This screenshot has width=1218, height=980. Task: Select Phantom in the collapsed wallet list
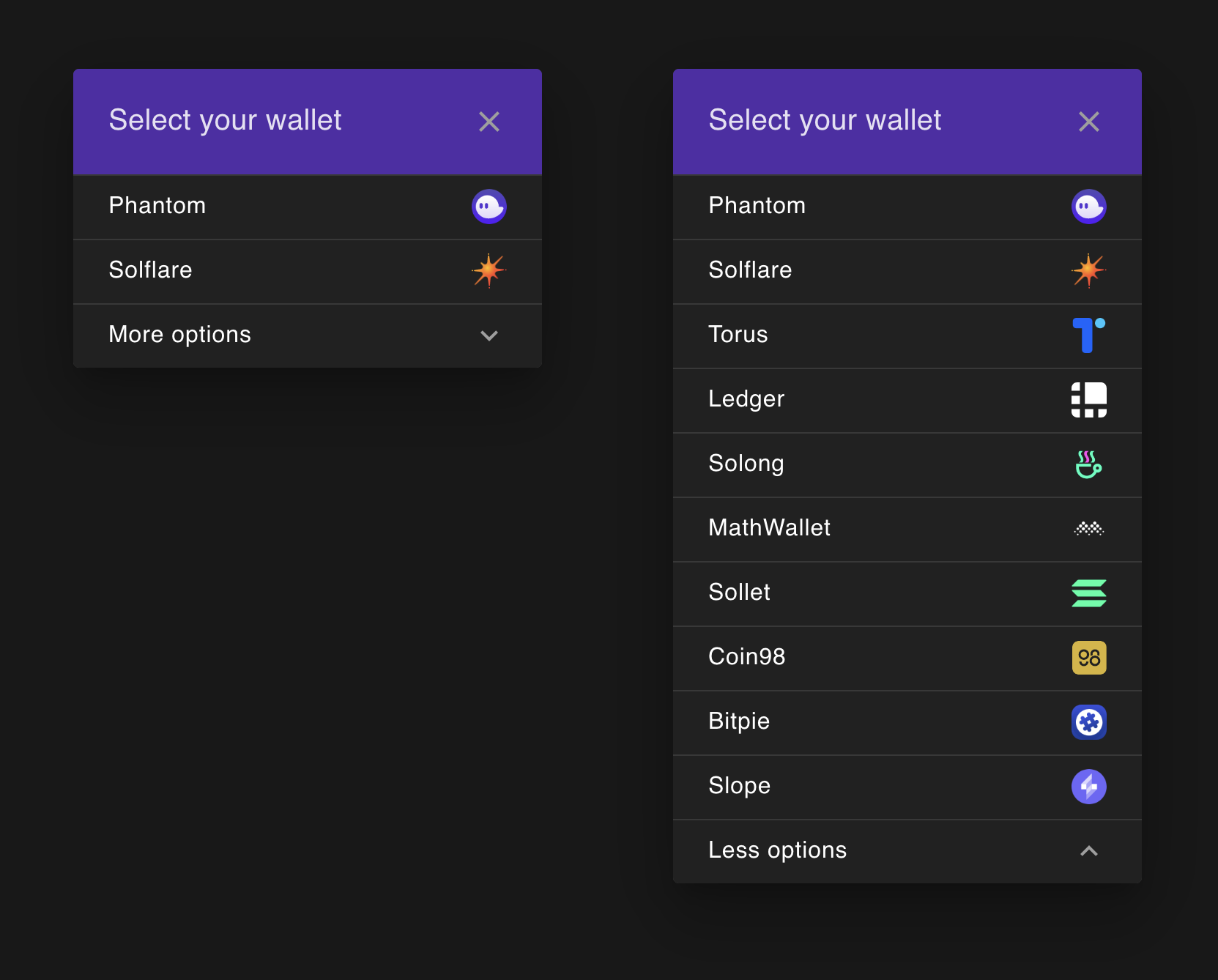coord(308,207)
